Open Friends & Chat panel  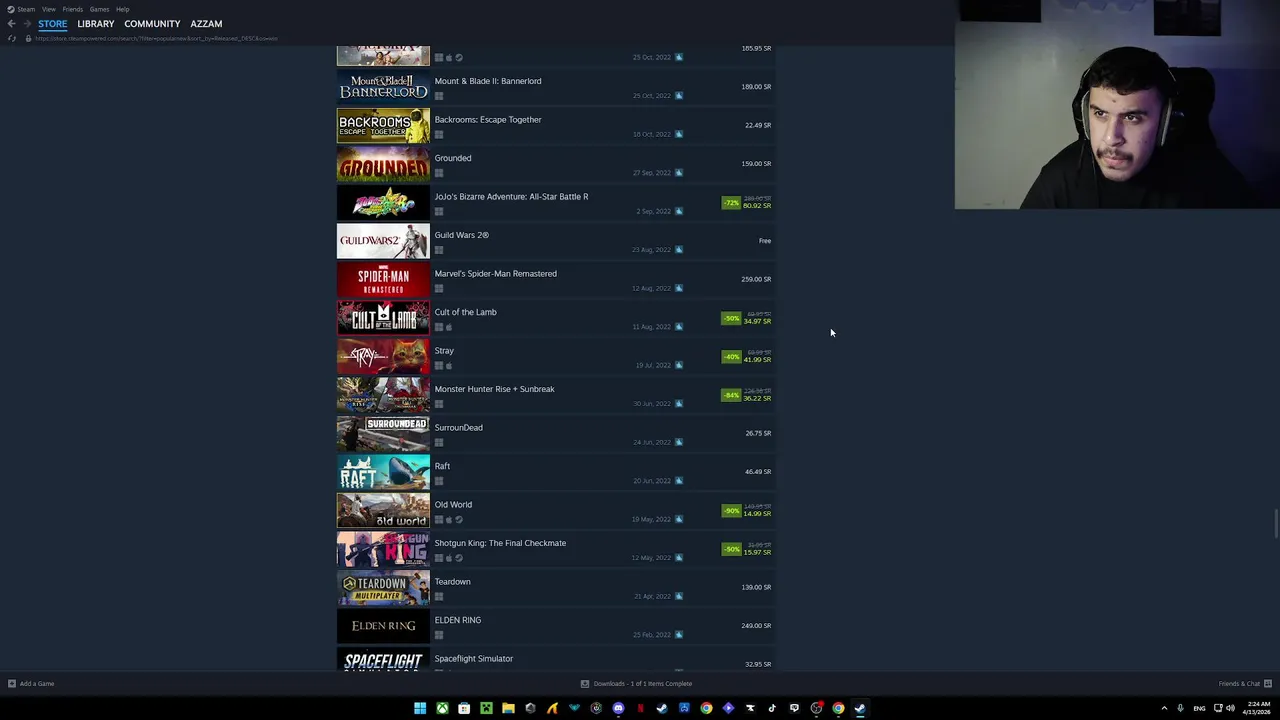[x=1245, y=684]
